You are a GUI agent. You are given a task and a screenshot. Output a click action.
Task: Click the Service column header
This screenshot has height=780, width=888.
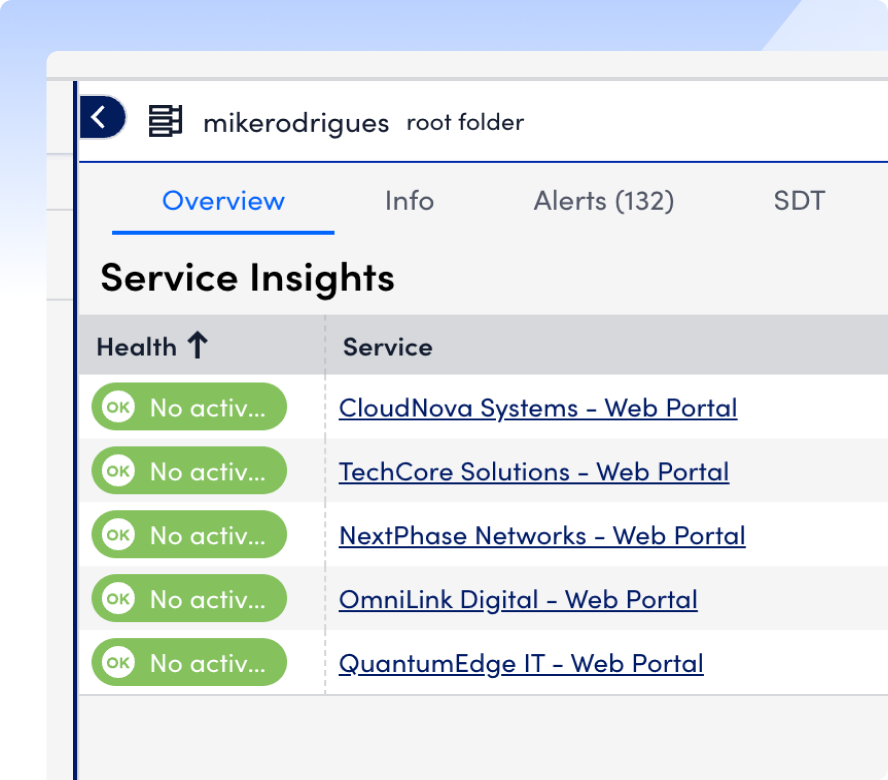tap(388, 347)
